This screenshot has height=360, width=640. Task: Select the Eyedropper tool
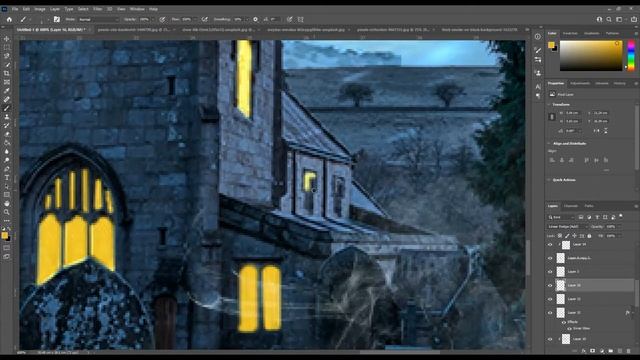click(7, 91)
